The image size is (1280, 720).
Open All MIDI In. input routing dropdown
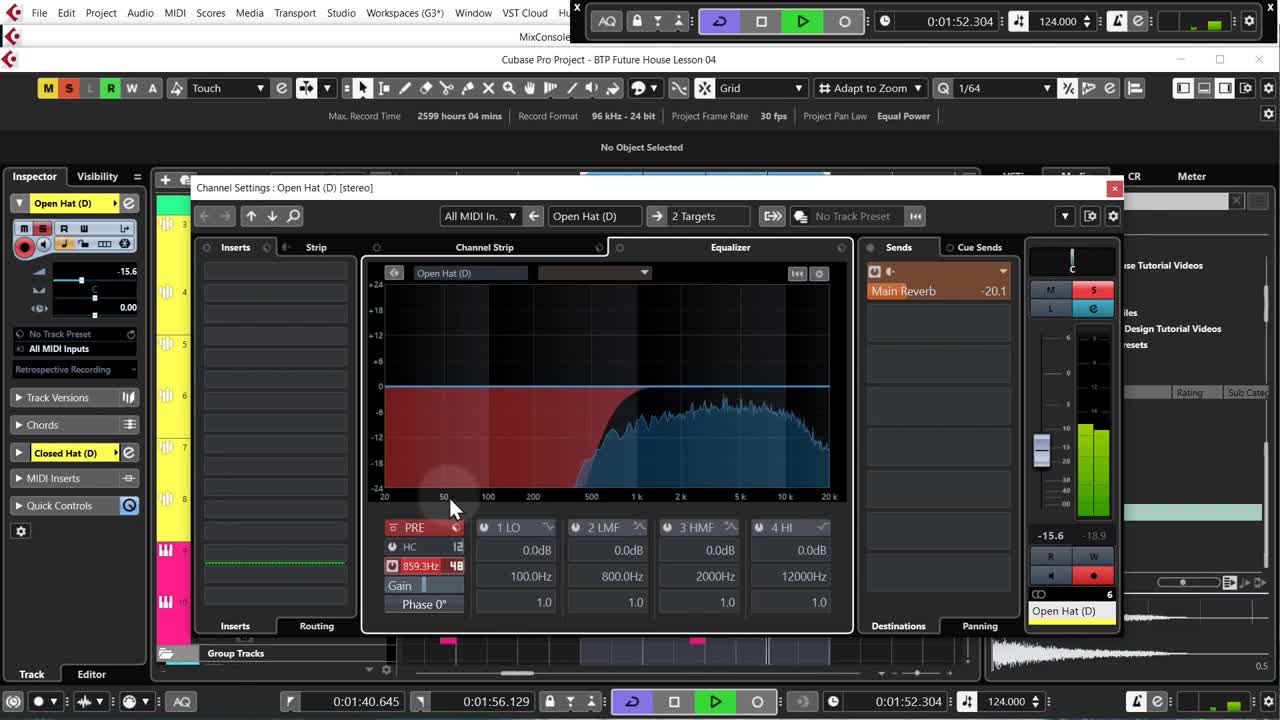tap(480, 216)
